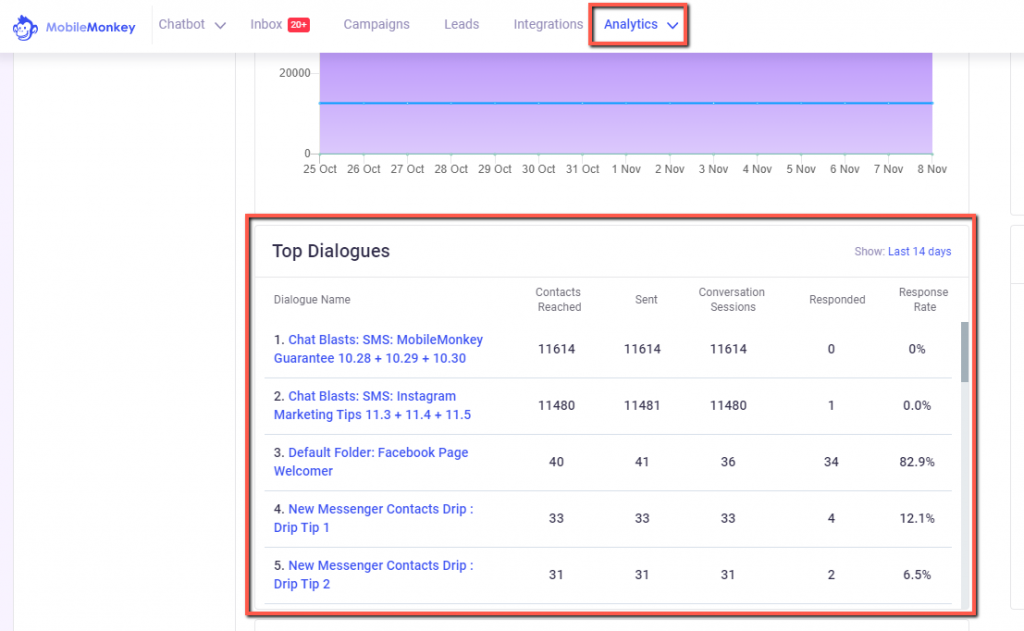Click the blue line on the chart
Image resolution: width=1024 pixels, height=631 pixels.
(625, 103)
